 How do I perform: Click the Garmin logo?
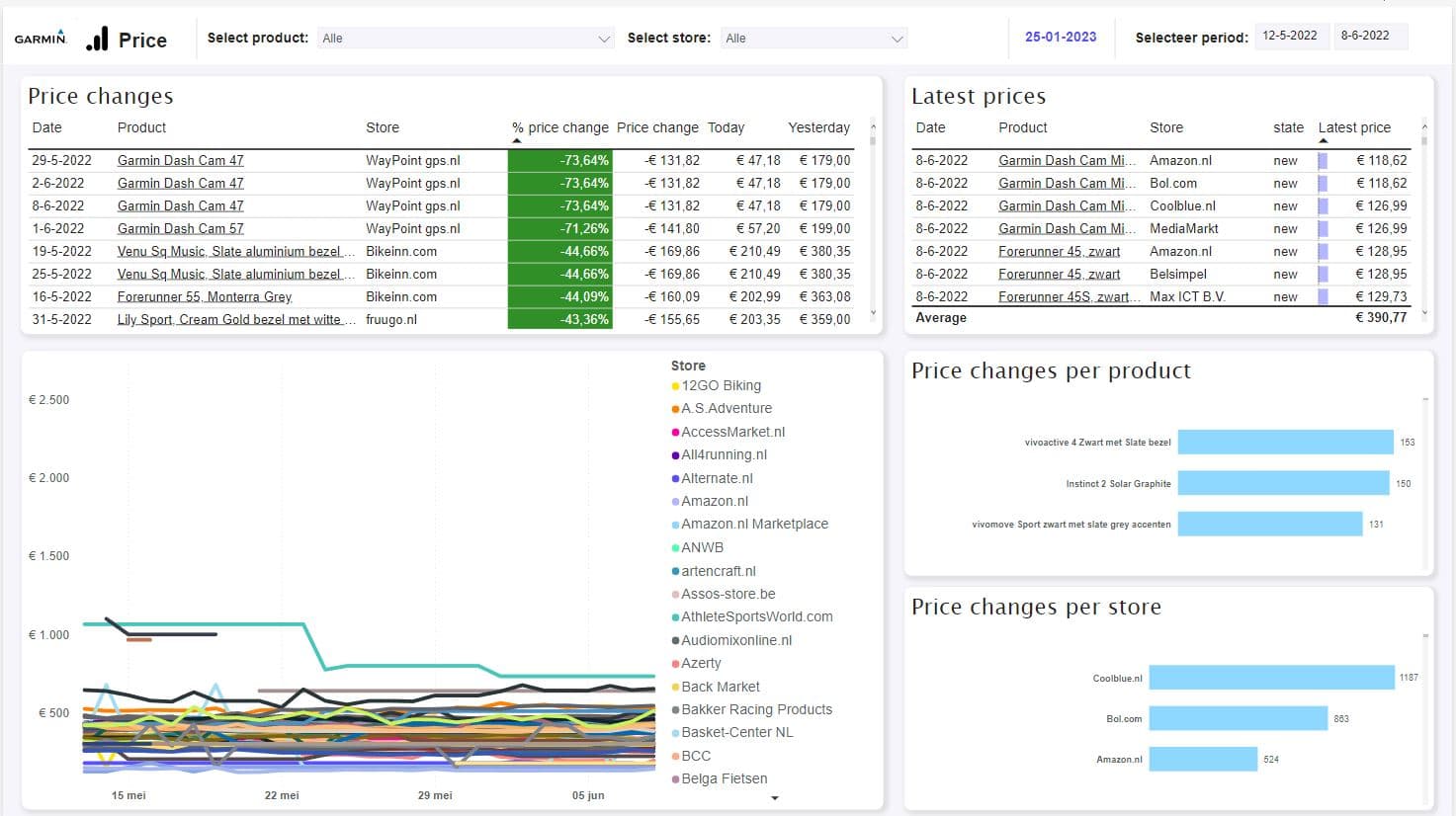[41, 39]
